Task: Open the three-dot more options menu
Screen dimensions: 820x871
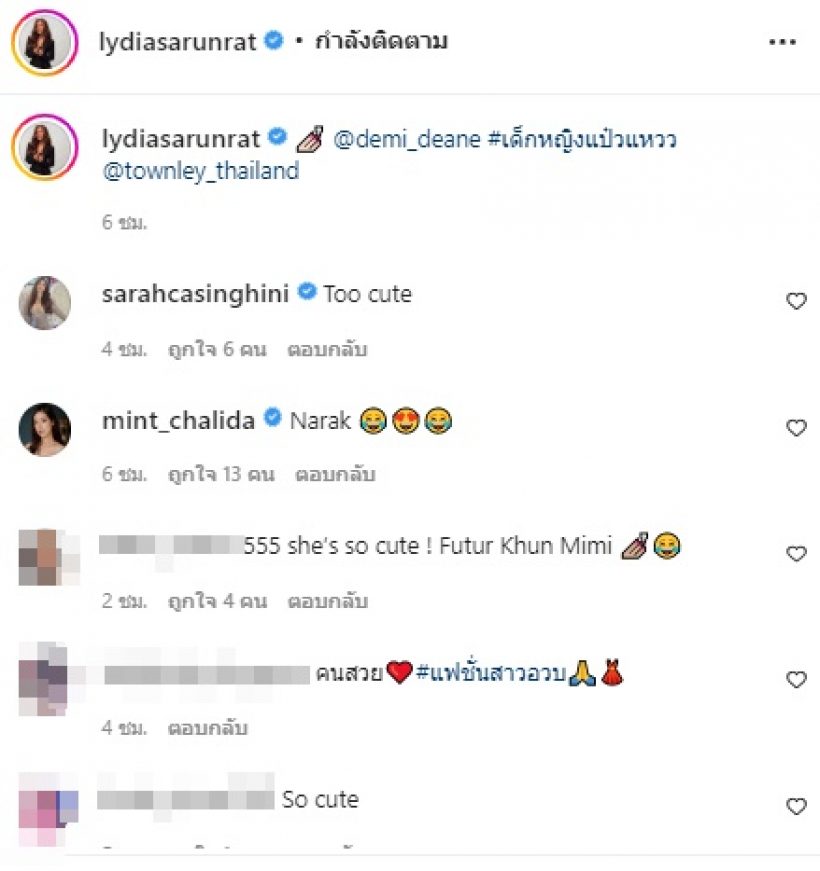Action: [782, 42]
